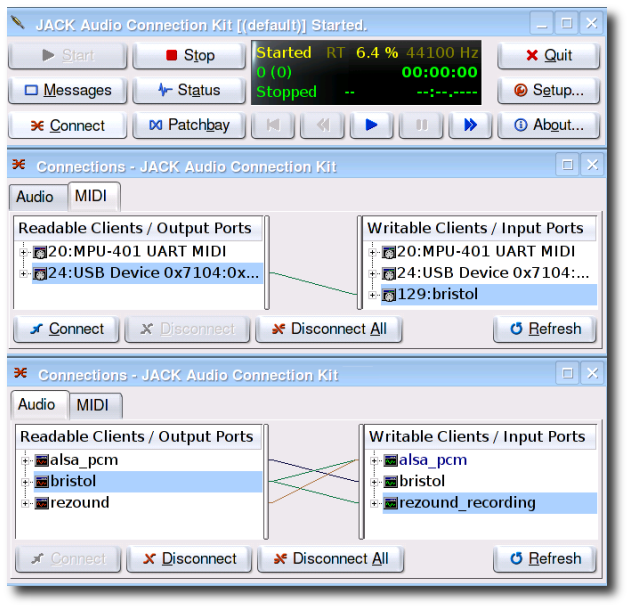
Task: Click 20:MPU-401 UART MIDI input client icon
Action: coord(389,252)
